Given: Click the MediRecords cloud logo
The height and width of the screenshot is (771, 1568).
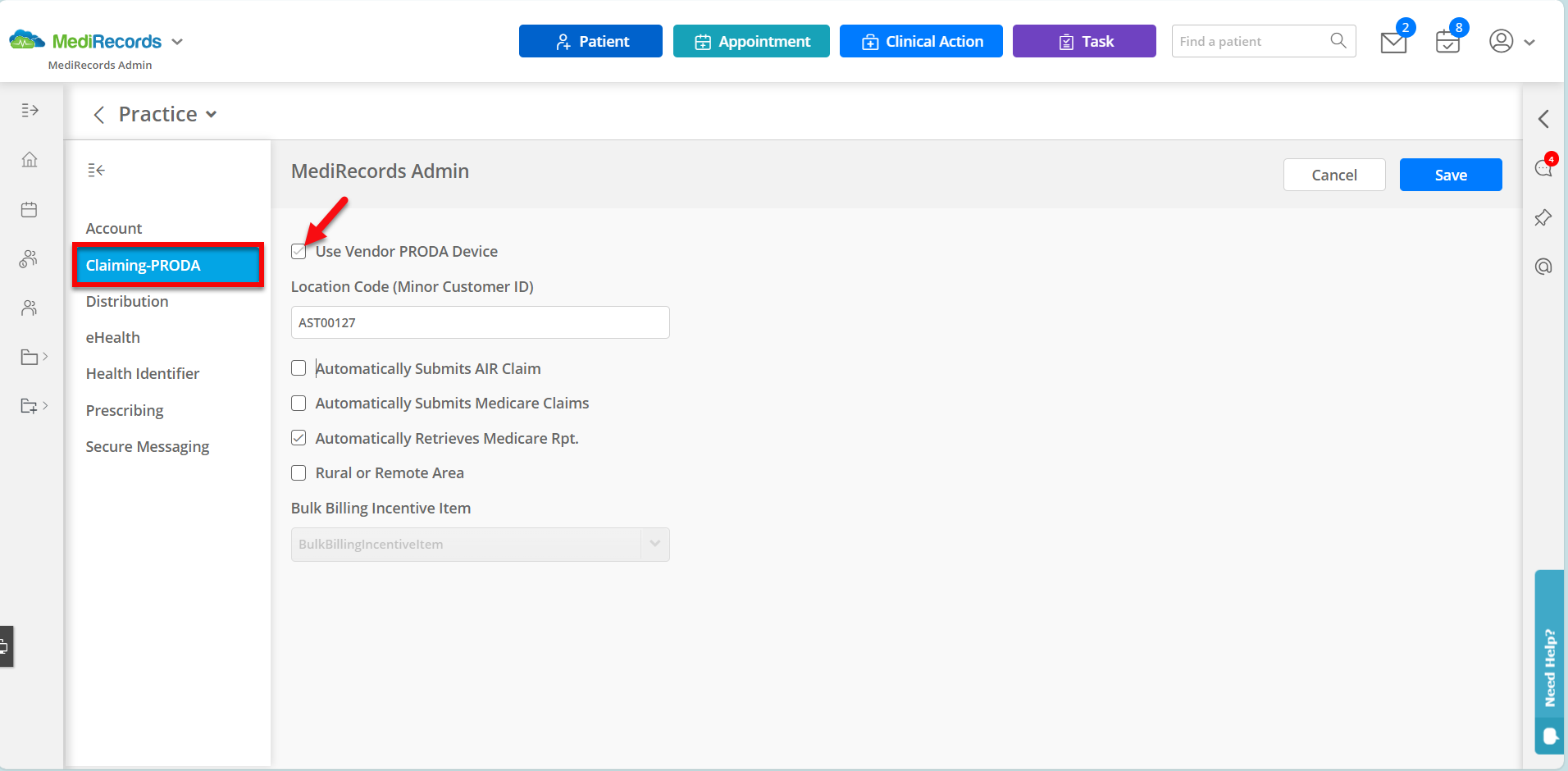Looking at the screenshot, I should coord(27,40).
